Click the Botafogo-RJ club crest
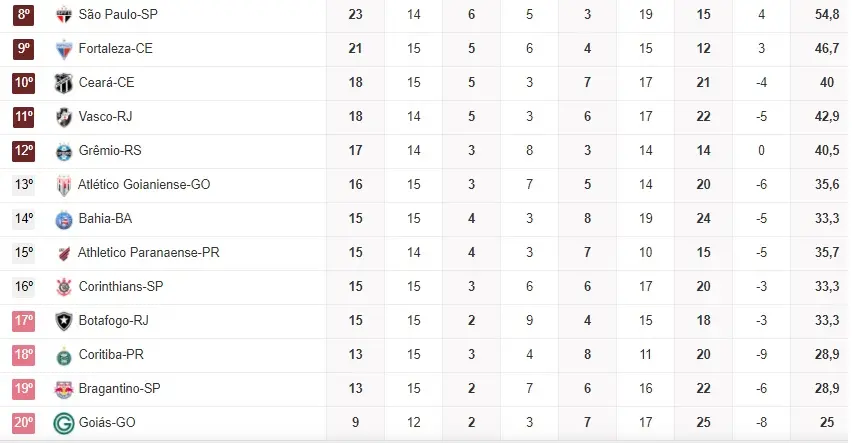Image resolution: width=852 pixels, height=443 pixels. click(64, 321)
